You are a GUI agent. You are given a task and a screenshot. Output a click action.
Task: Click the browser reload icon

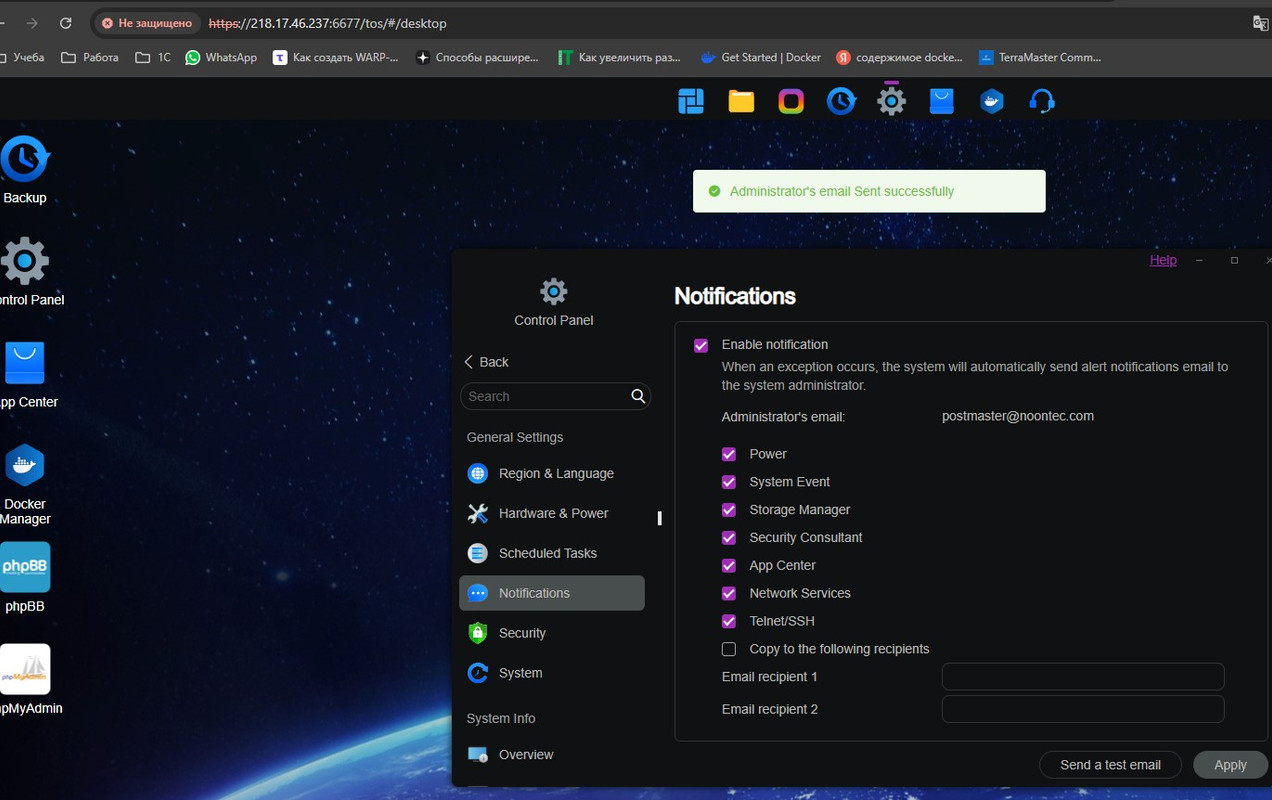click(x=66, y=23)
